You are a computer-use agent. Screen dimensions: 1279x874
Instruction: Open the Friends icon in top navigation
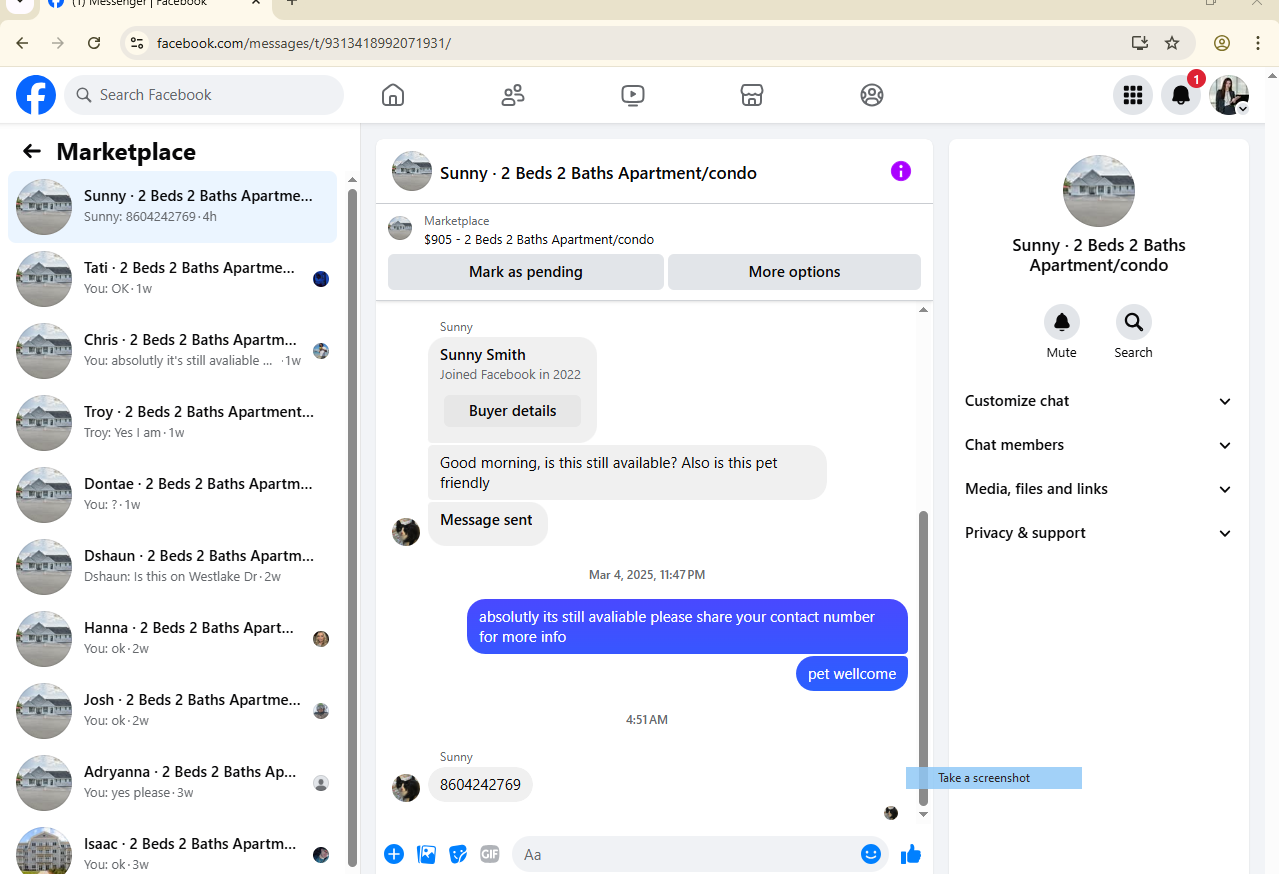pyautogui.click(x=513, y=95)
